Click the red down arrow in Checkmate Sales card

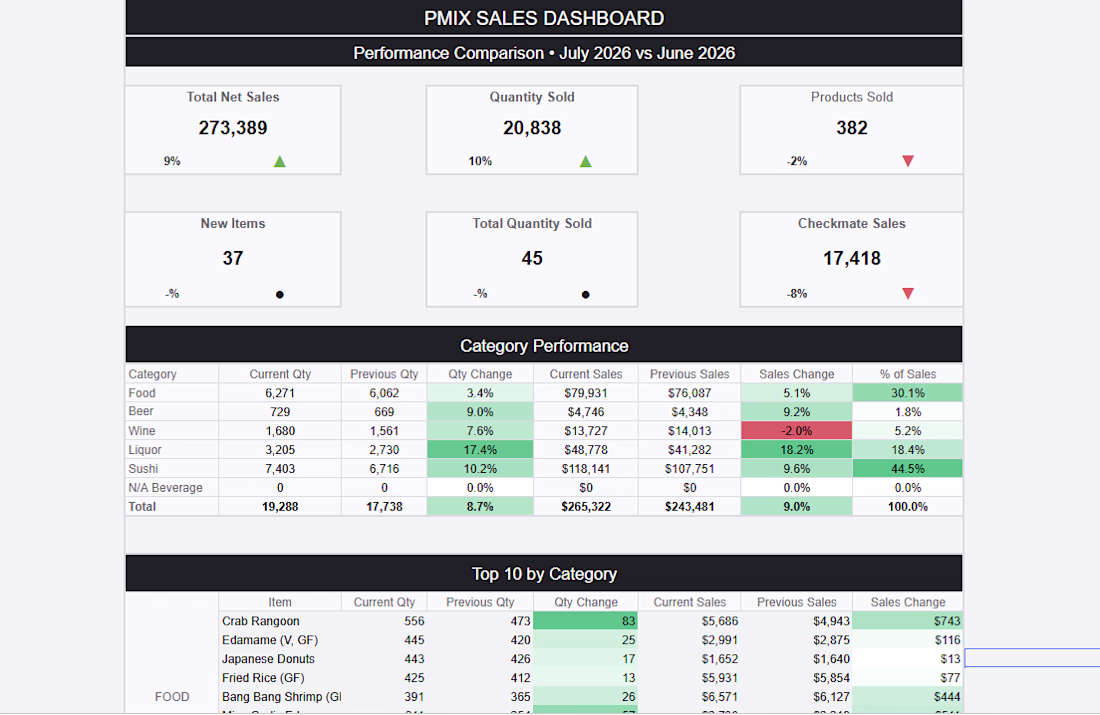click(x=908, y=293)
